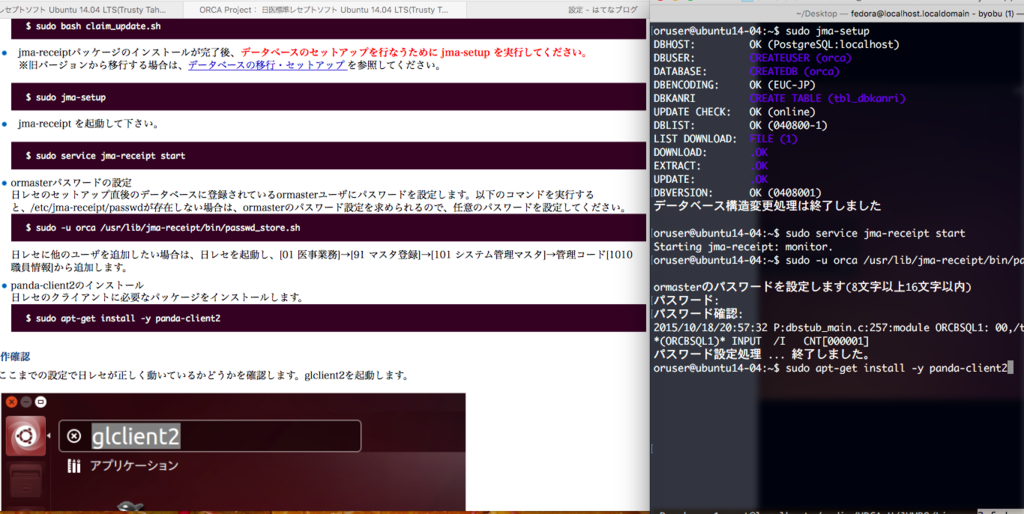This screenshot has height=514, width=1024.
Task: Click the パスワード確認: prompt line
Action: [698, 314]
